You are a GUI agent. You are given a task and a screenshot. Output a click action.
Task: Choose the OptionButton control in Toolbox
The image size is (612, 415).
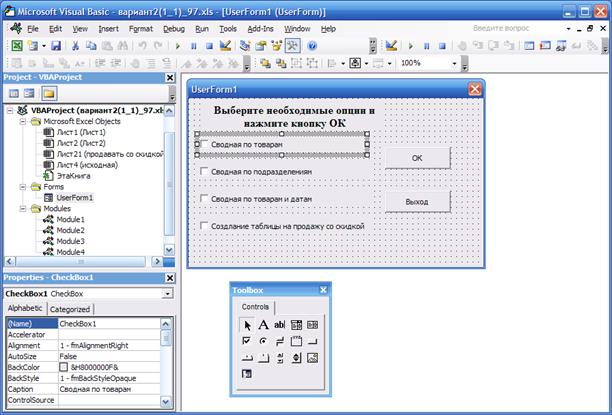263,341
